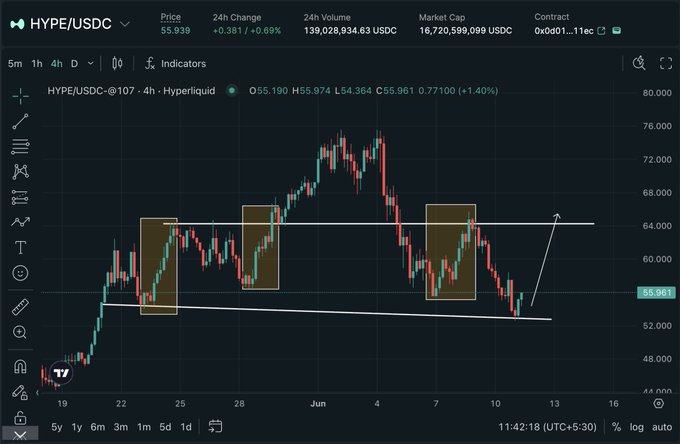
Task: Click the Jun label on time axis
Action: pos(318,404)
